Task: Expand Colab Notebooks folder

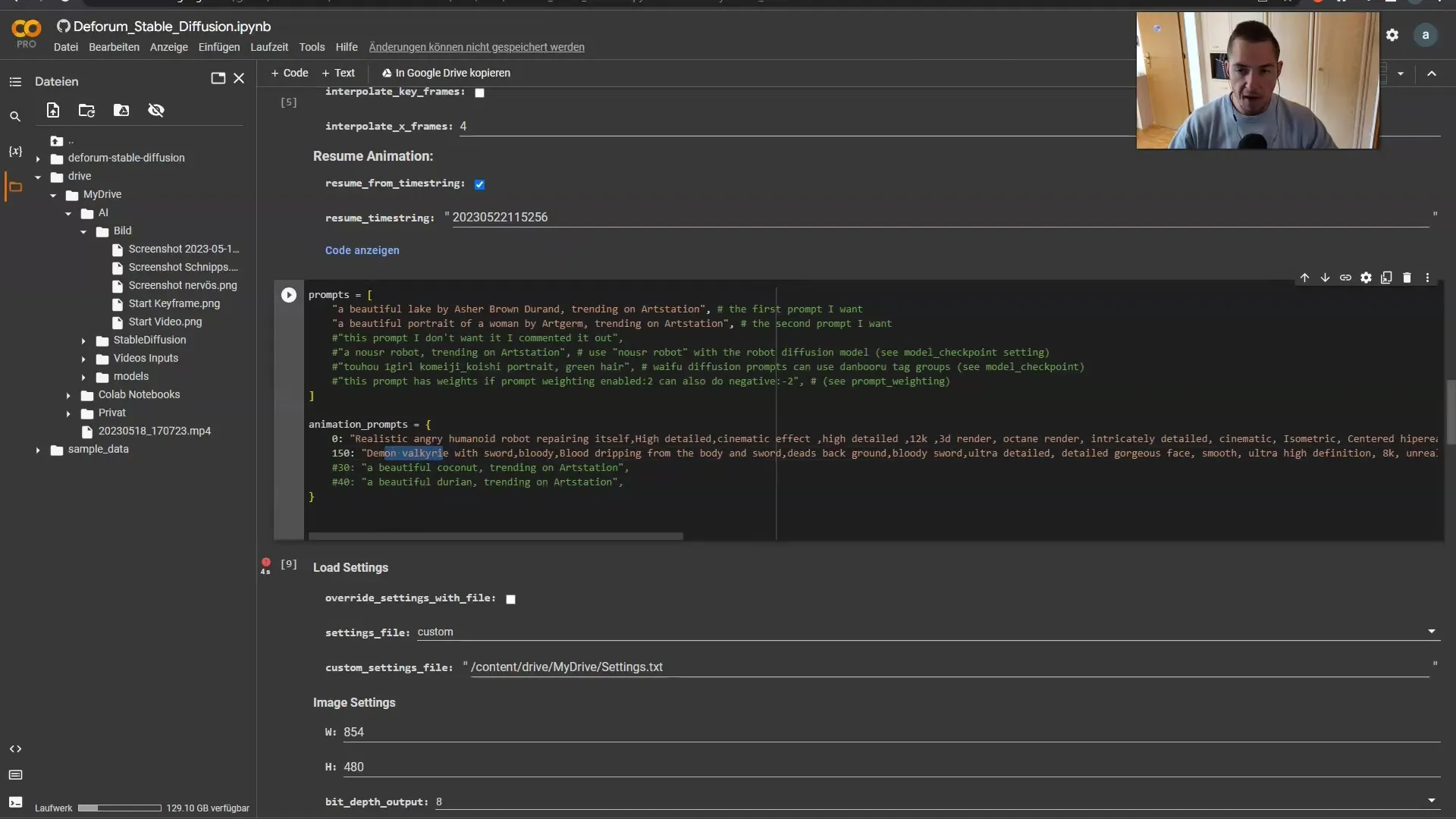Action: tap(68, 395)
